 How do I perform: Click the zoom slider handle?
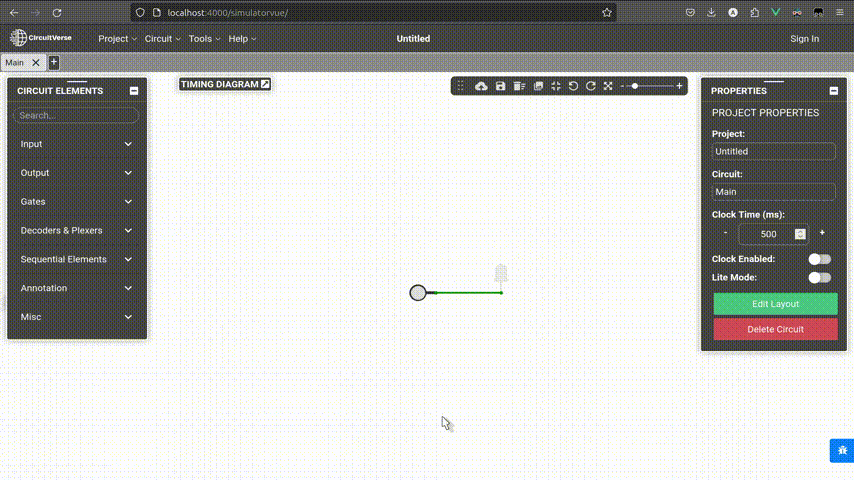click(635, 87)
